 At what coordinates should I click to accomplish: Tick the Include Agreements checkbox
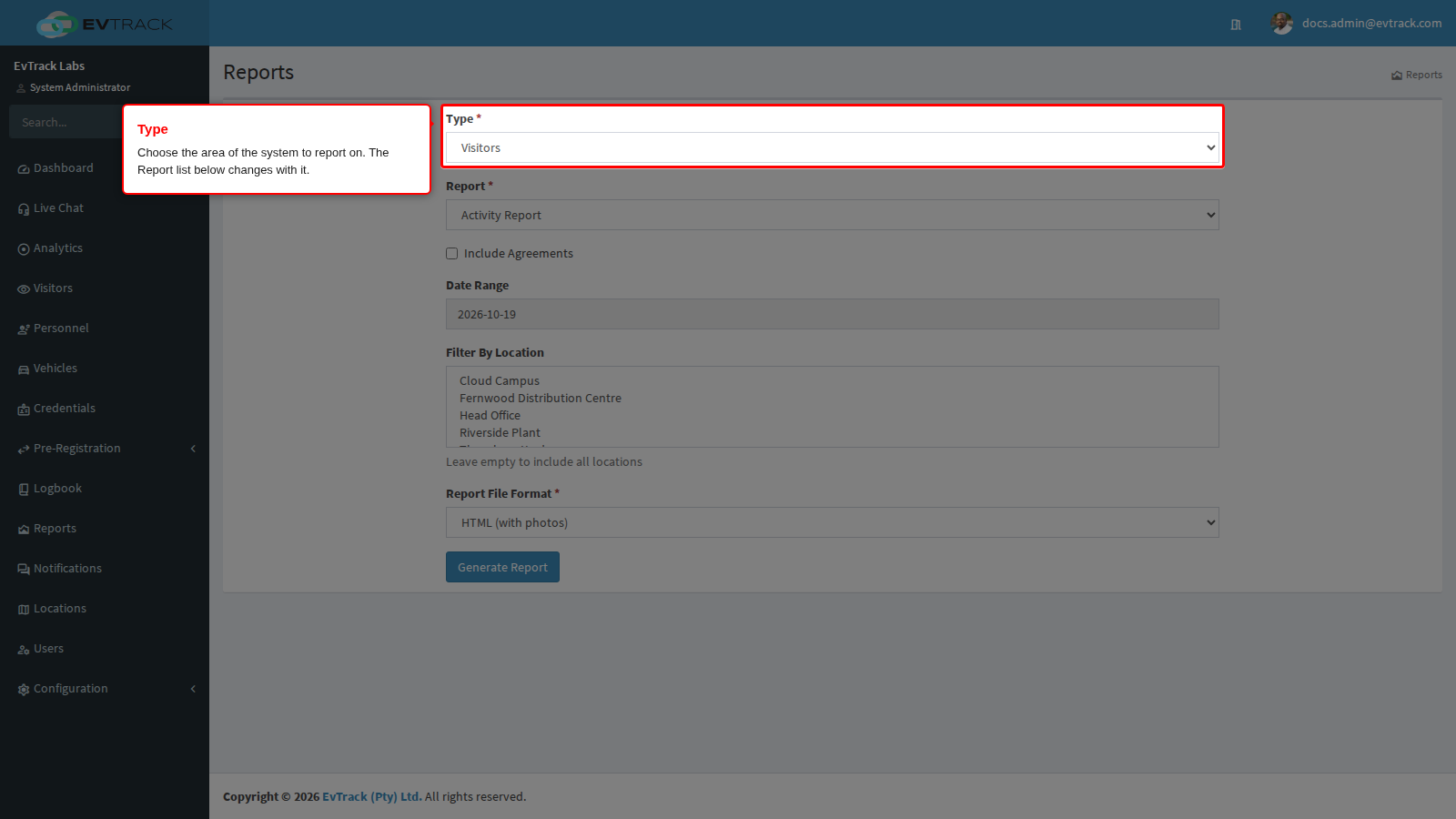[x=451, y=254]
